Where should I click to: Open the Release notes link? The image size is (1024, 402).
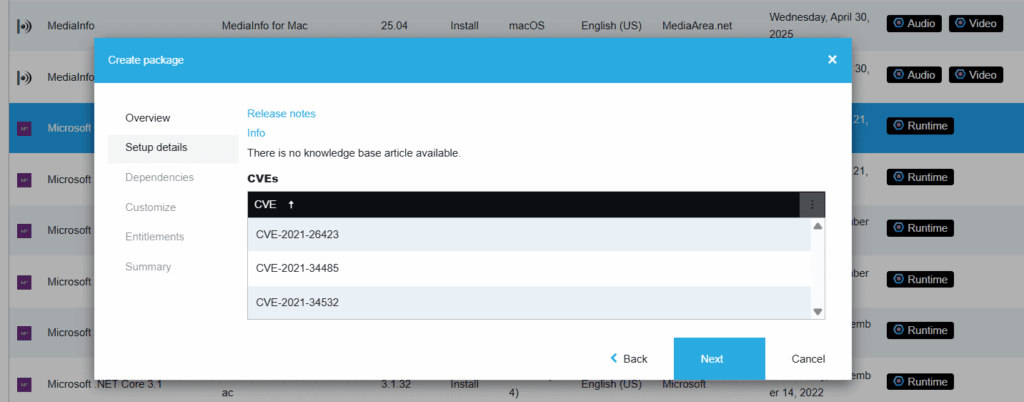[x=281, y=114]
